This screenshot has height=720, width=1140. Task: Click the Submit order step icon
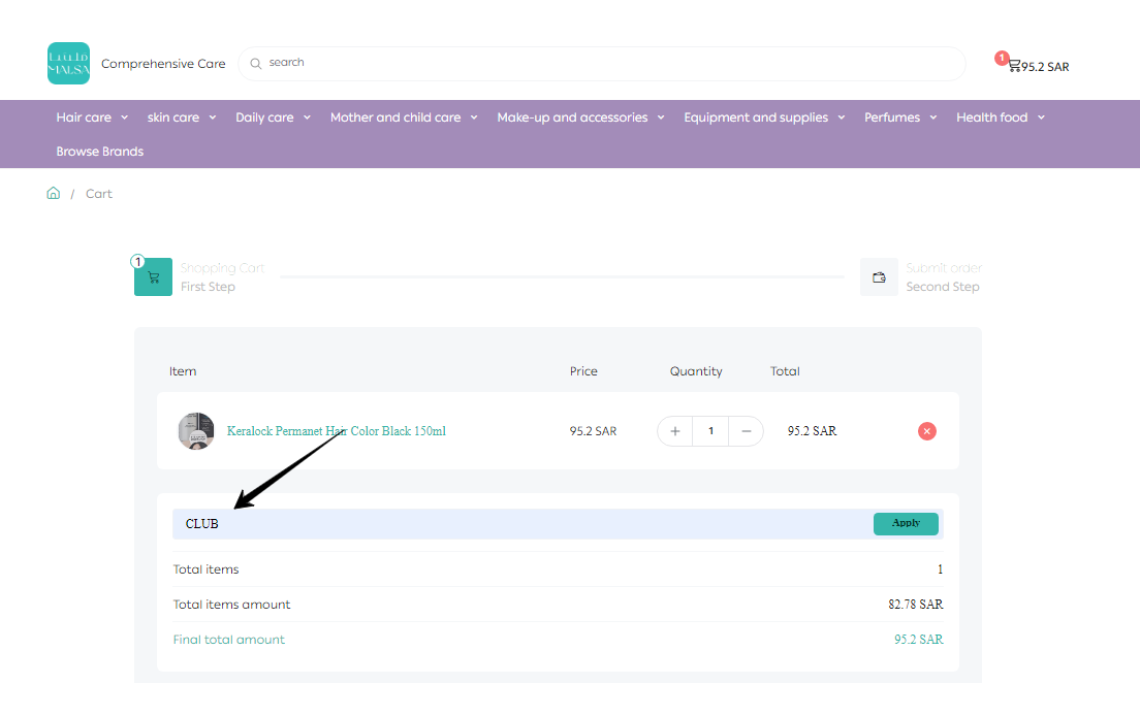coord(878,277)
